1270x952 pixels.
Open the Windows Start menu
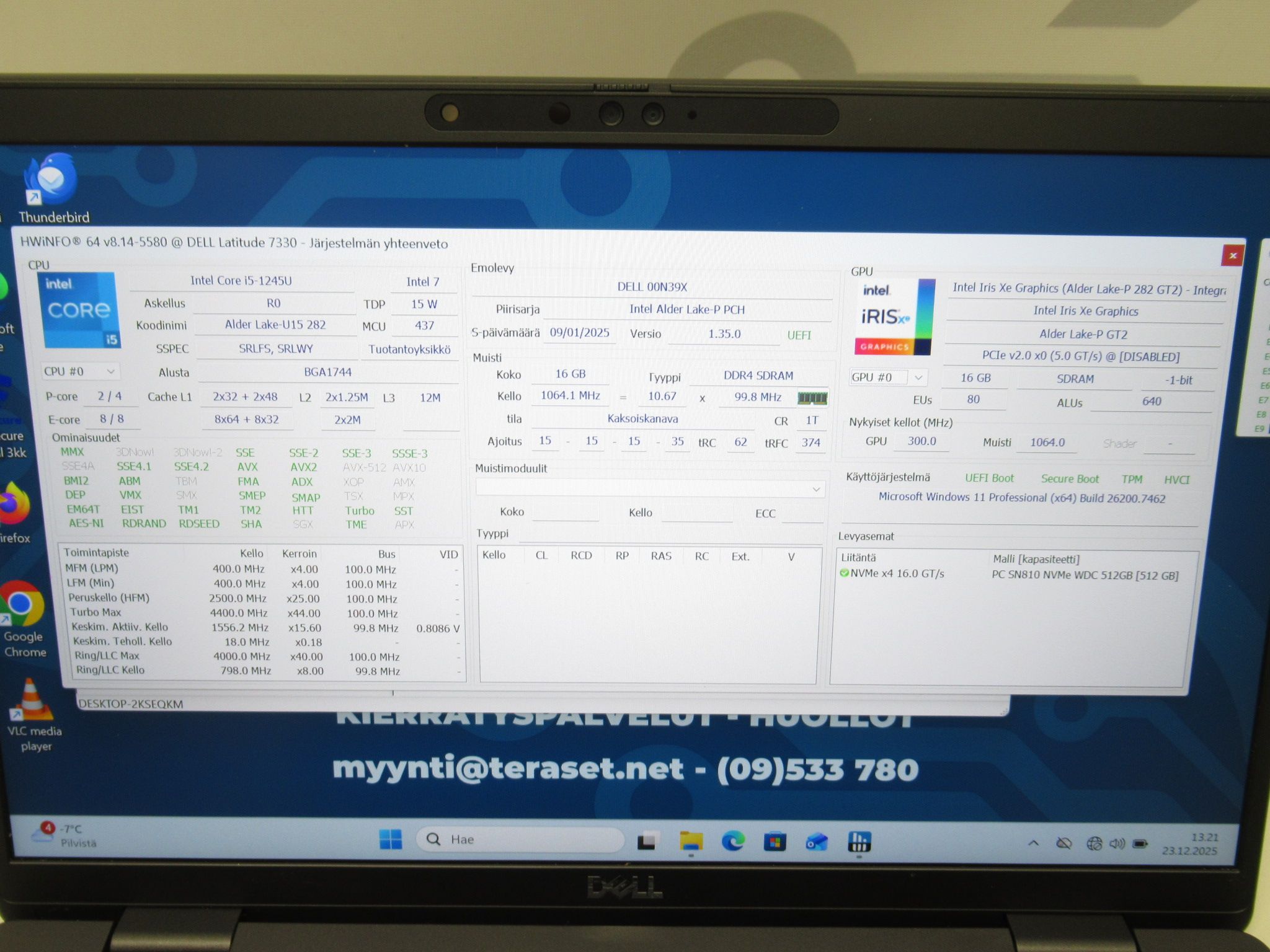391,840
